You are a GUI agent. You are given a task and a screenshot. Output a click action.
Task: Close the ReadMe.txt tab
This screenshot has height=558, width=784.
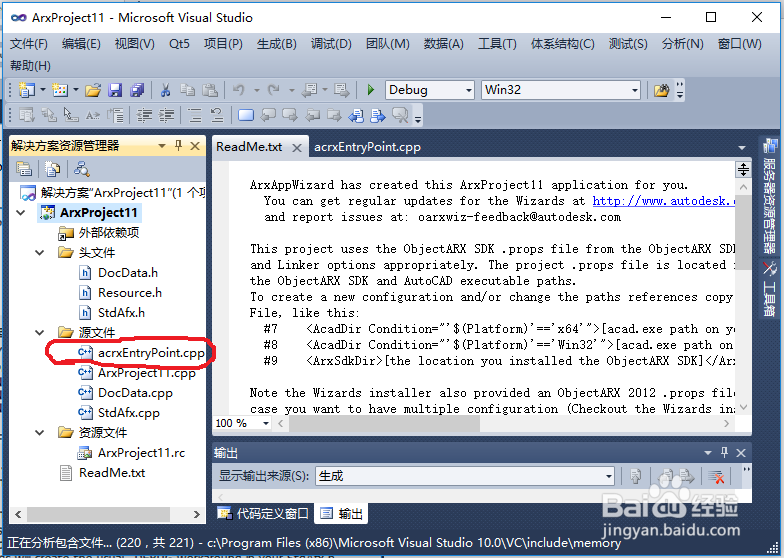297,148
